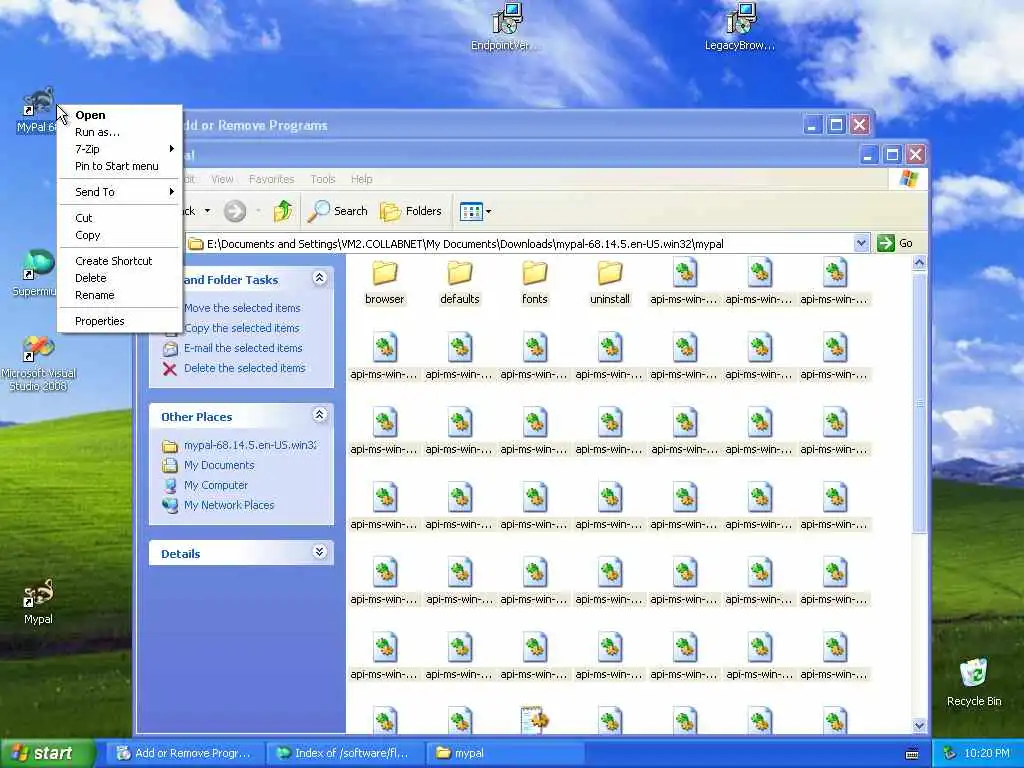Select the browser folder
This screenshot has width=1024, height=768.
(385, 283)
